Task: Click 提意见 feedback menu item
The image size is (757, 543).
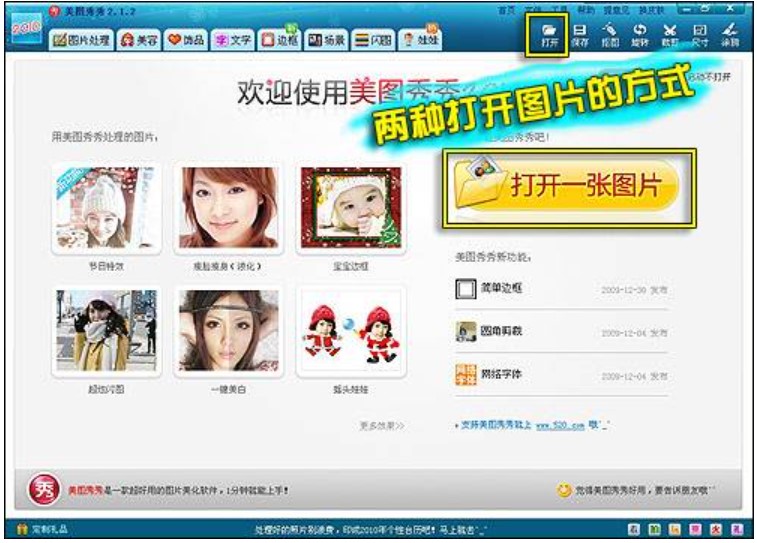Action: pos(616,10)
